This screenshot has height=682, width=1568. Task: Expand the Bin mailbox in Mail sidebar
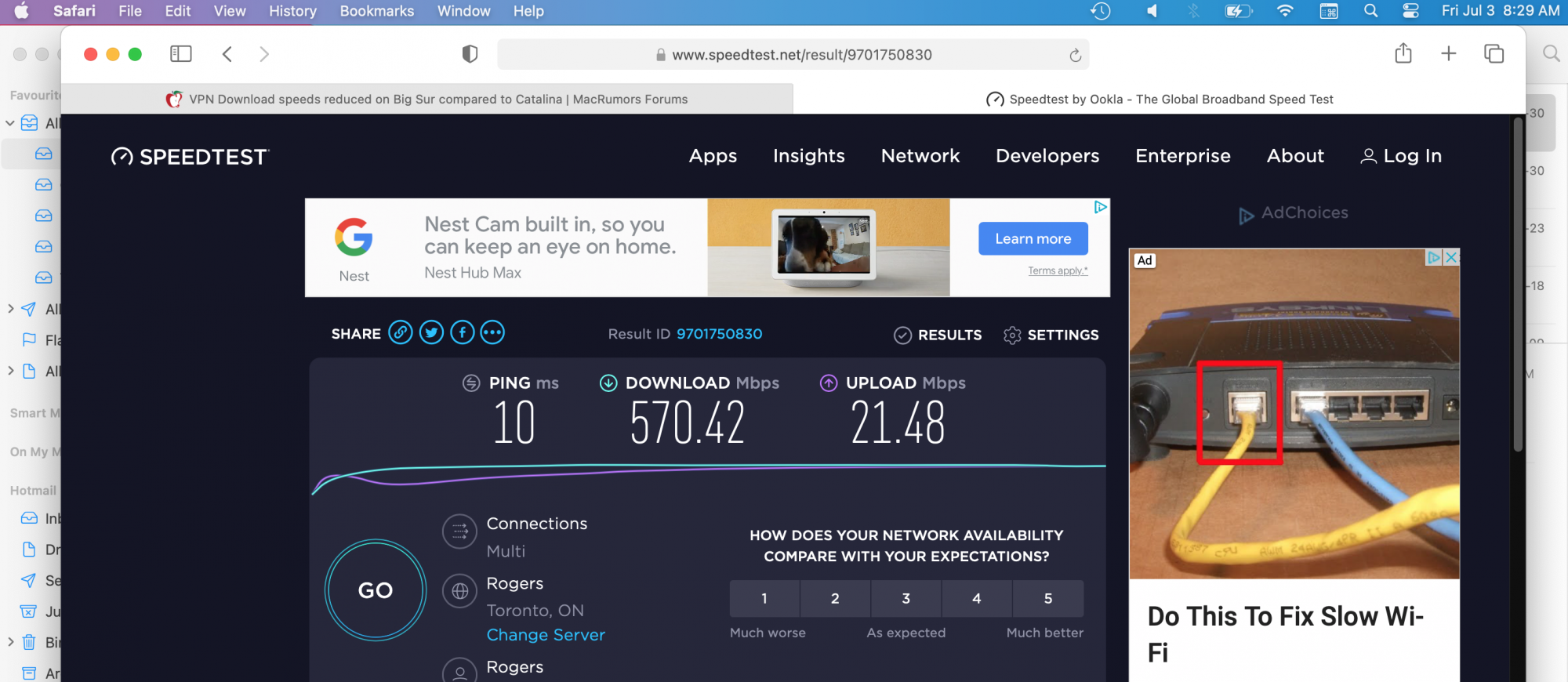coord(10,642)
